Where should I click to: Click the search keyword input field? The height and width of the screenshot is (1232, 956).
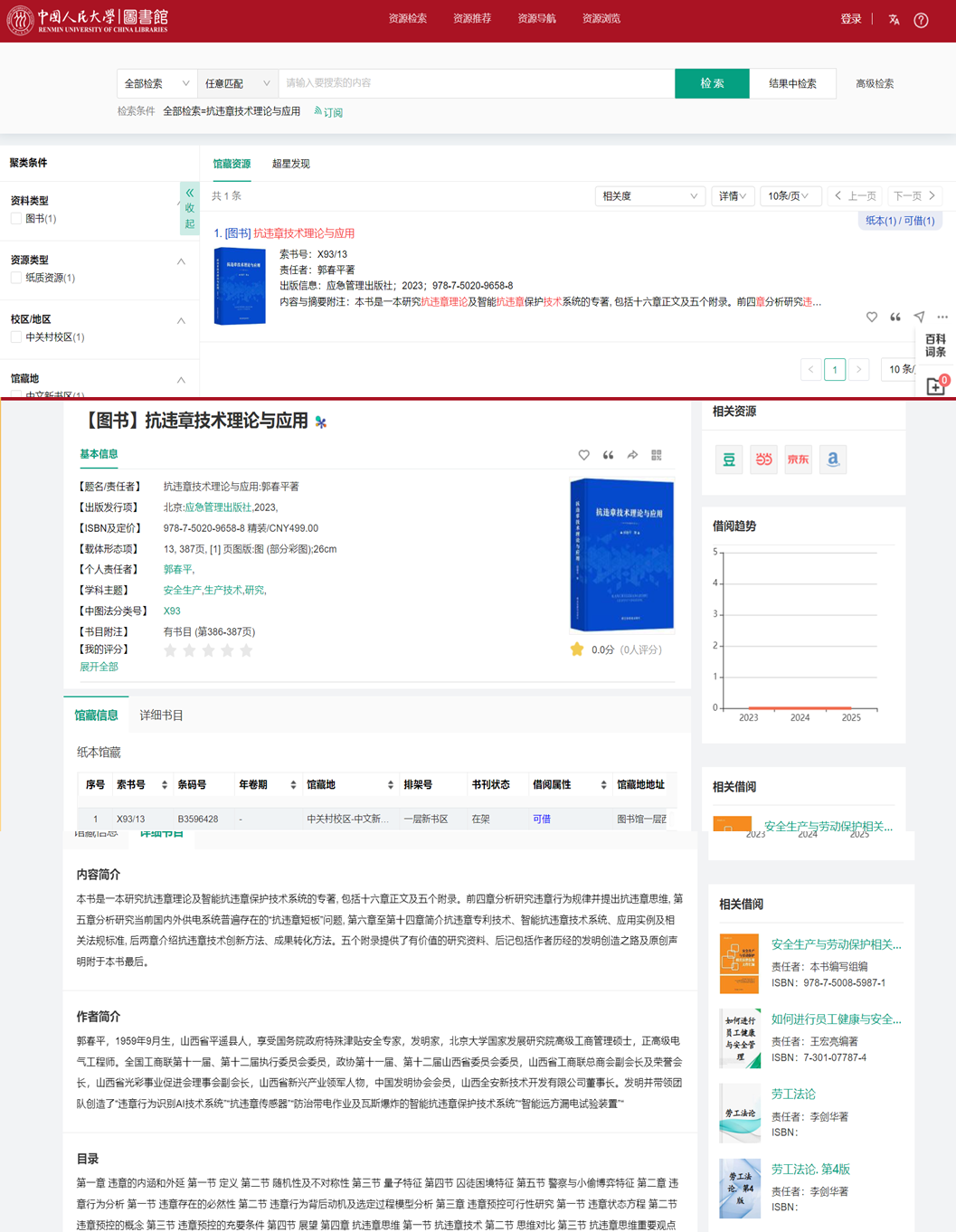pos(477,83)
